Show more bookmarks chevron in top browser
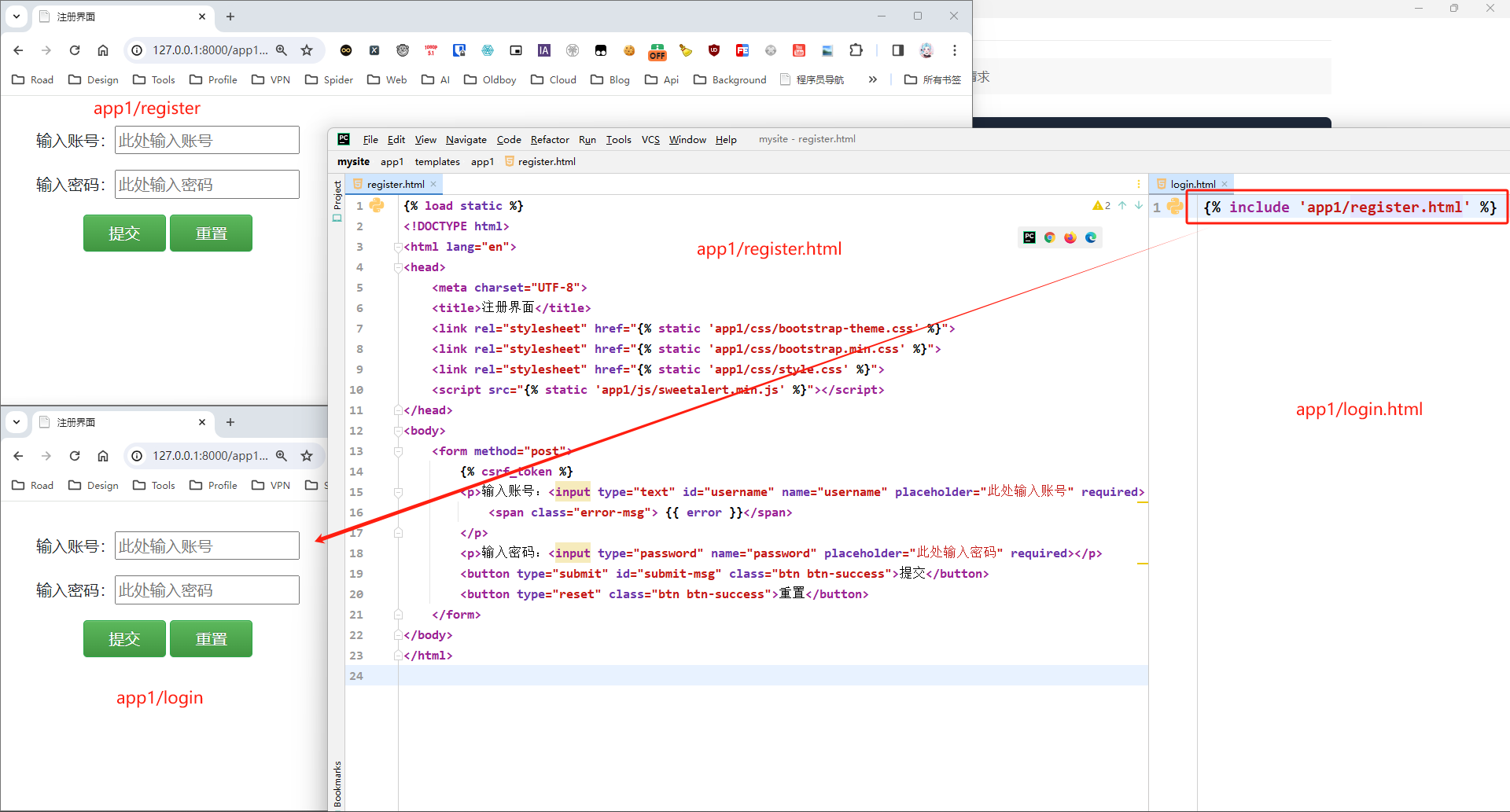Viewport: 1510px width, 812px height. 873,79
